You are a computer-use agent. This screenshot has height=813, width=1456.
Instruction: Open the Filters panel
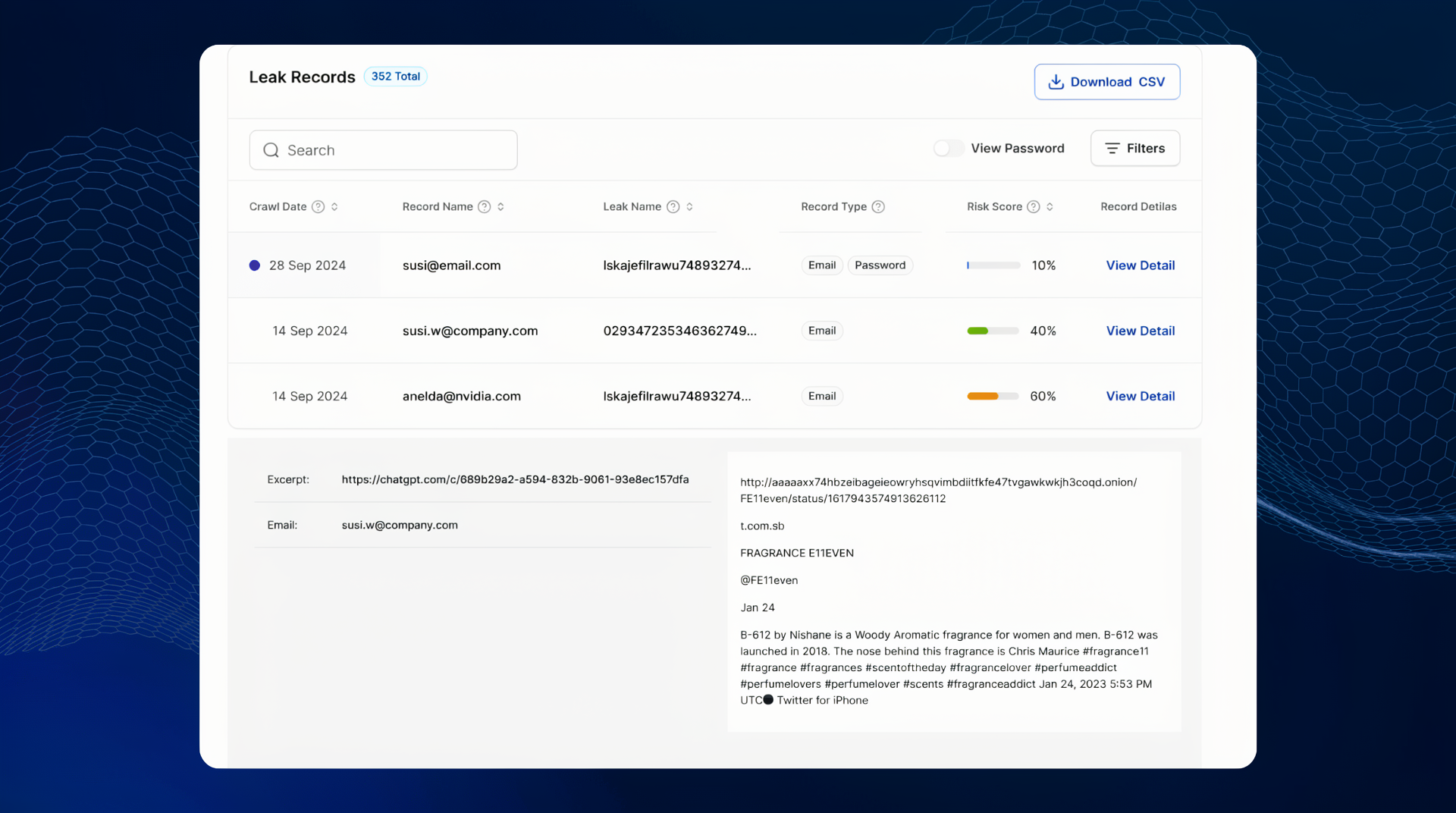coord(1134,149)
